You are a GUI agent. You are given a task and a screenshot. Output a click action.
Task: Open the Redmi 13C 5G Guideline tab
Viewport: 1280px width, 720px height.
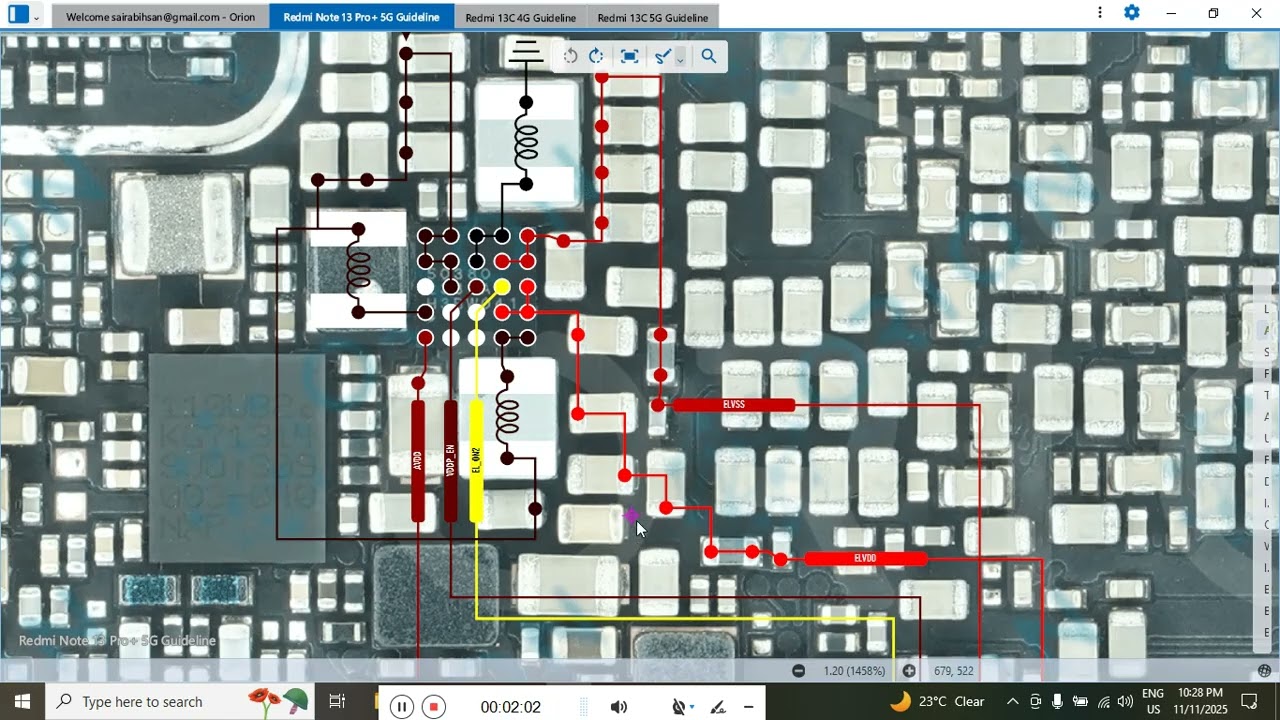tap(652, 17)
